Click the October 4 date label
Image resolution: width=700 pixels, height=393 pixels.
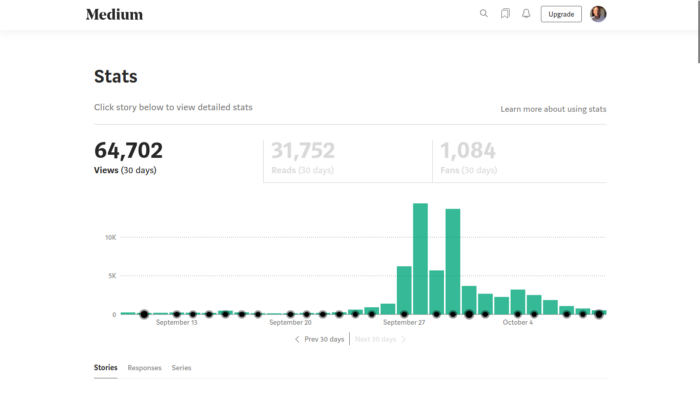(x=518, y=322)
